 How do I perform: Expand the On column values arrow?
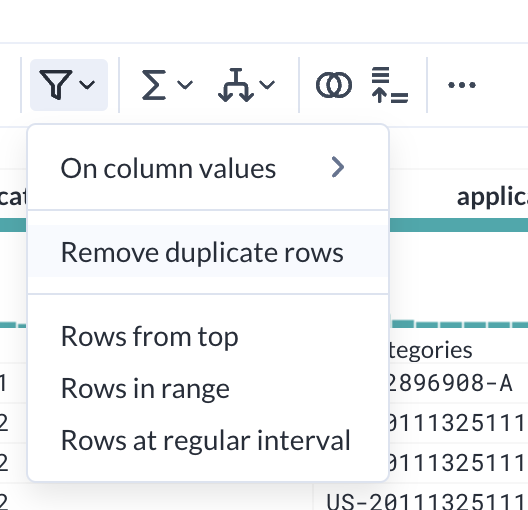click(338, 167)
